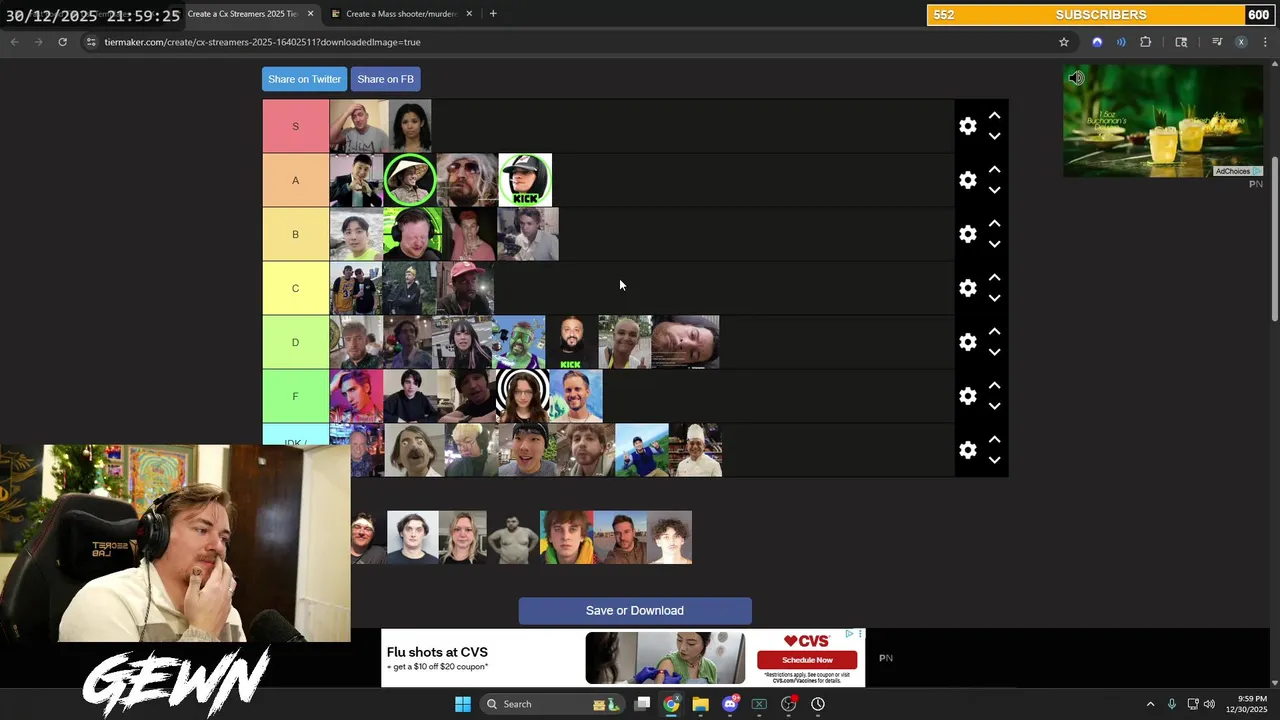The height and width of the screenshot is (720, 1280).
Task: Open Chrome three-dot menu
Action: (1265, 42)
